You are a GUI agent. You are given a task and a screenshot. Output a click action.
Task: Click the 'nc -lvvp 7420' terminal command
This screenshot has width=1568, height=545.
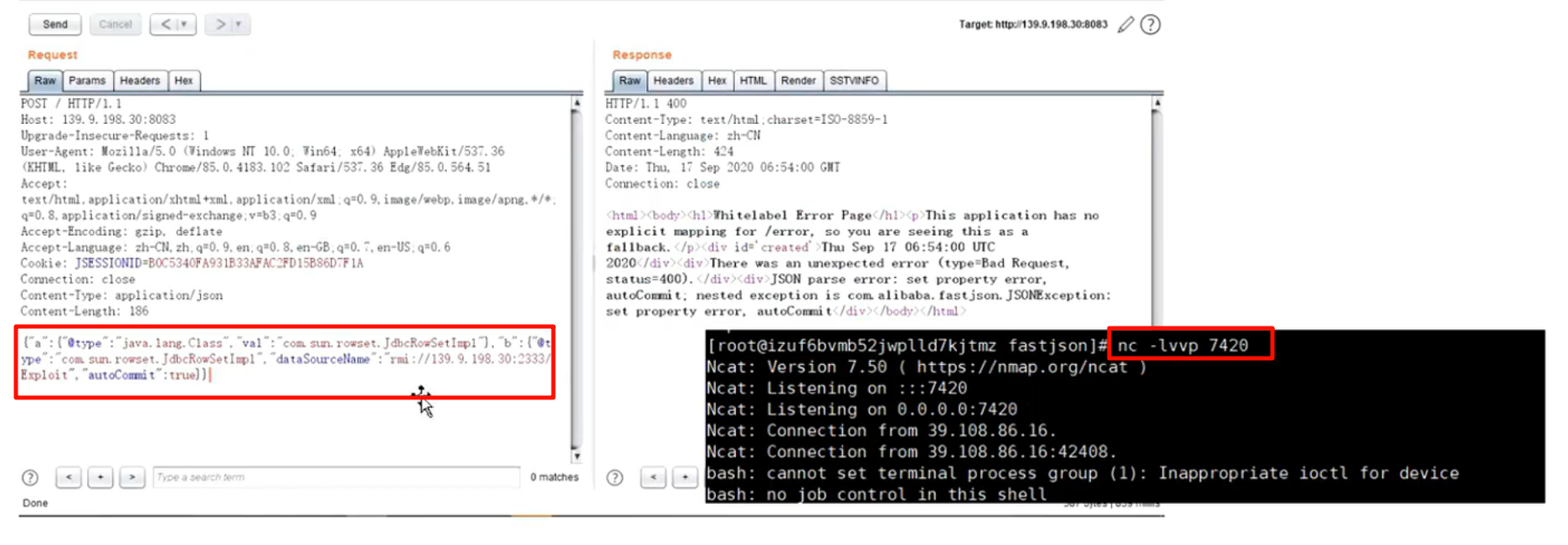point(1182,345)
